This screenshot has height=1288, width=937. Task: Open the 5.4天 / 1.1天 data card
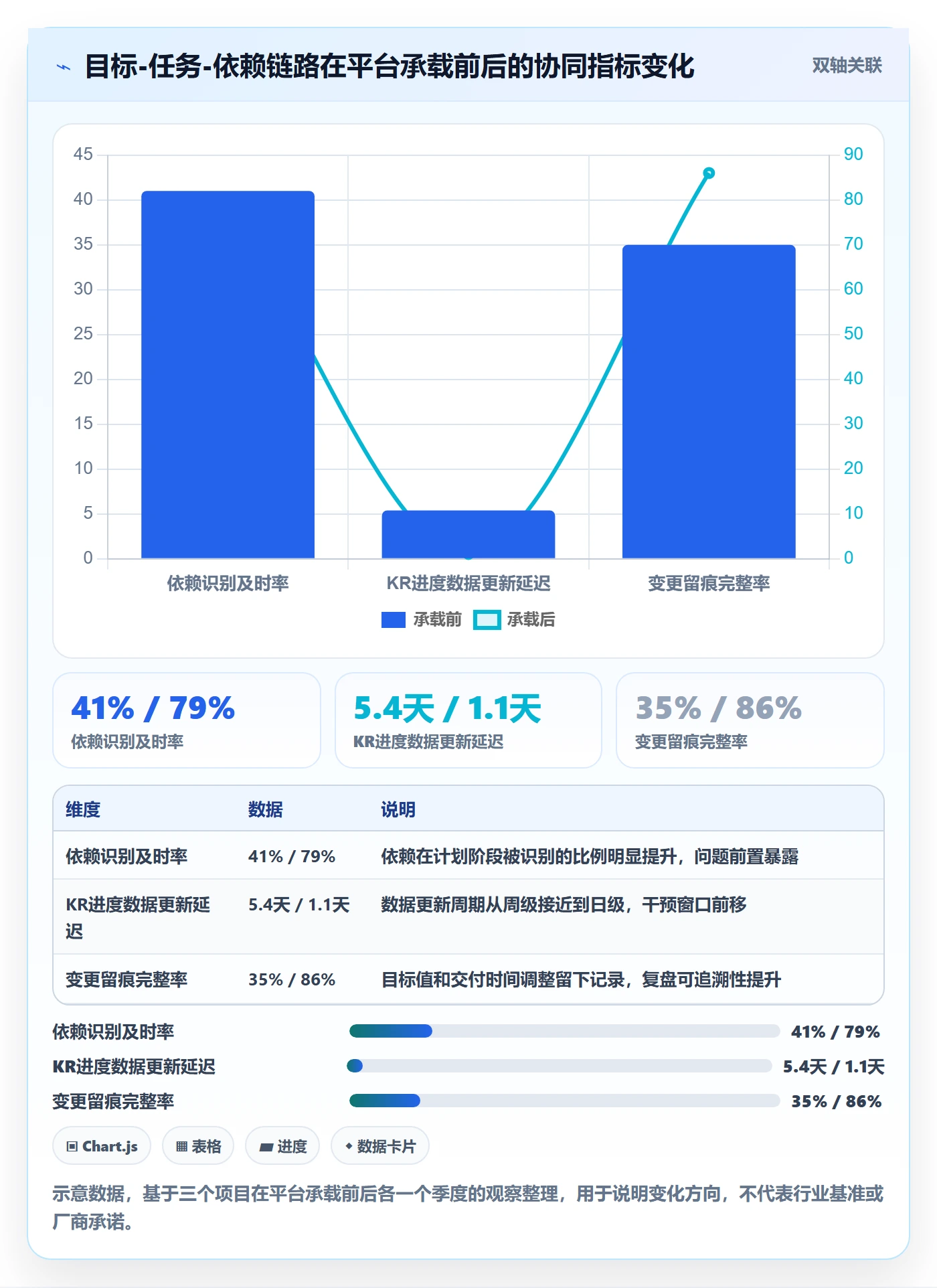click(x=468, y=720)
